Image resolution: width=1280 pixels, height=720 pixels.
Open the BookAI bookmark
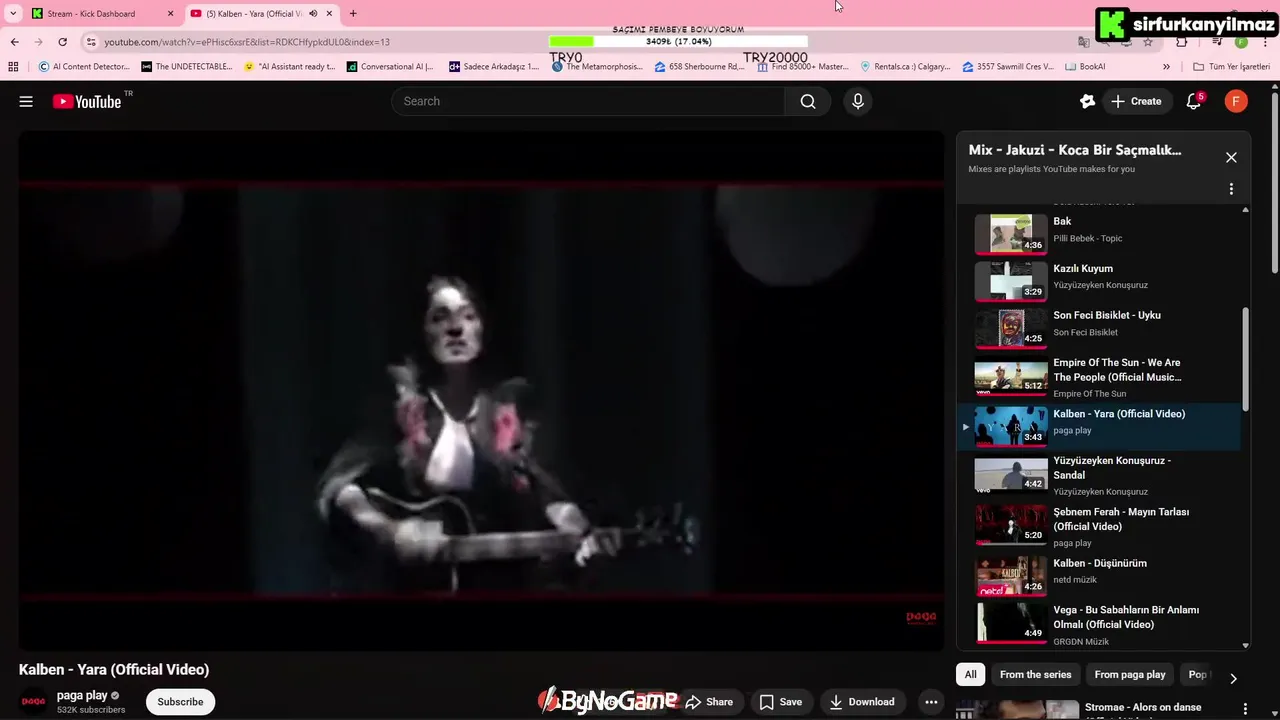(1085, 67)
